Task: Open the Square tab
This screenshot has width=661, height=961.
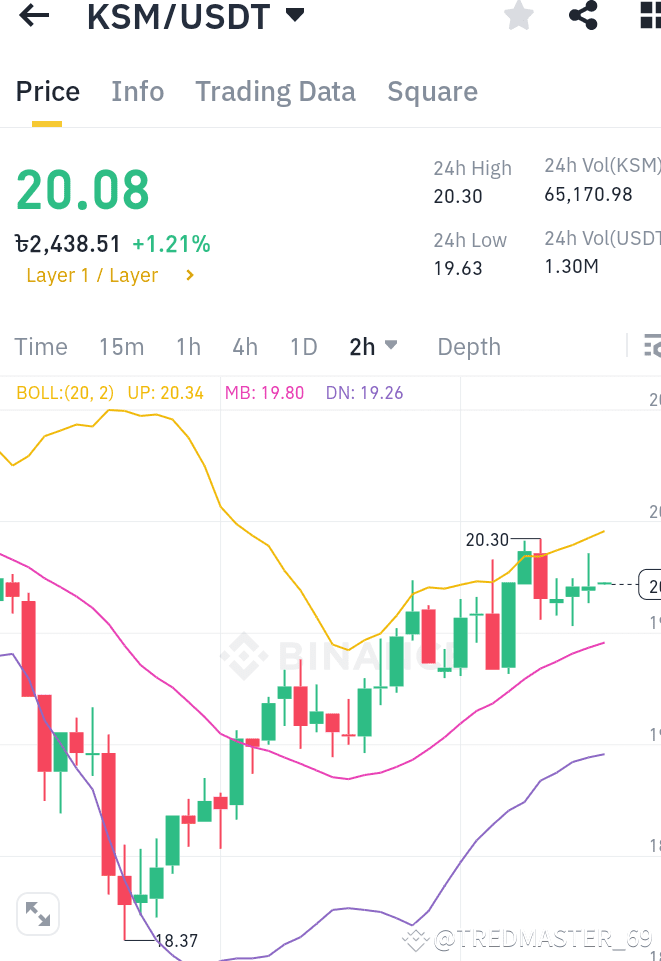Action: click(x=432, y=91)
